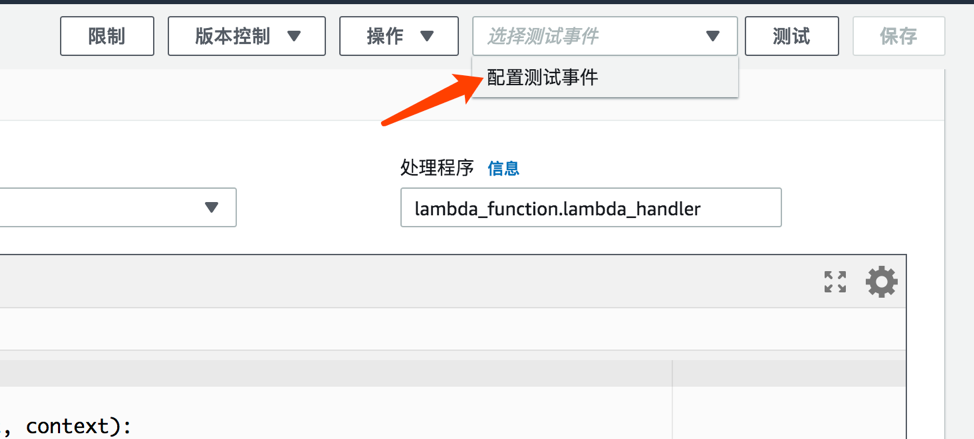Image resolution: width=974 pixels, height=439 pixels.
Task: Open the 版本控制 dropdown menu
Action: click(x=247, y=36)
